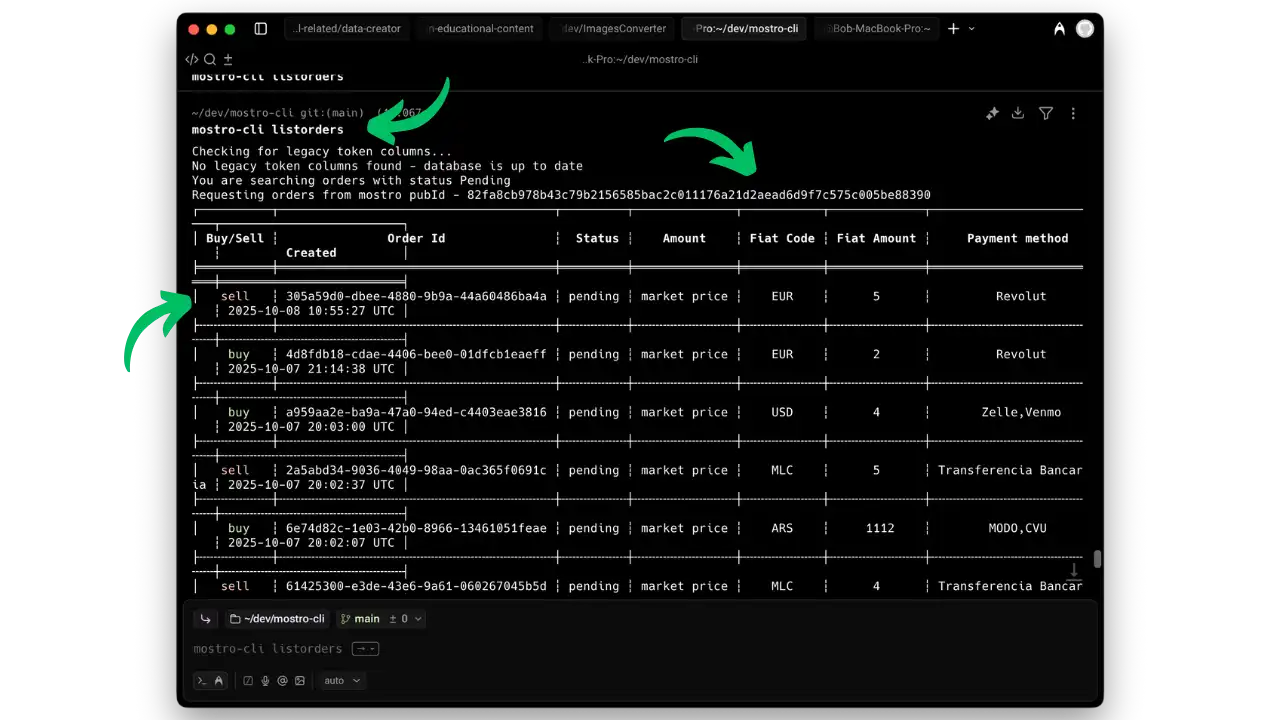Switch to the educational-content tab
The height and width of the screenshot is (720, 1280).
(481, 29)
